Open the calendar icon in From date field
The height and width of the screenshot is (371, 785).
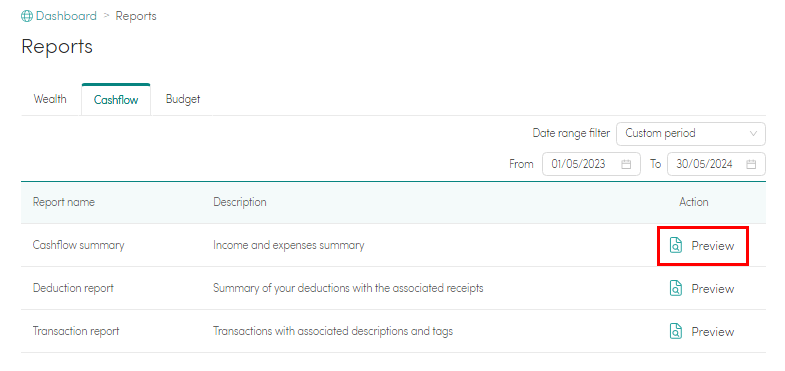coord(626,164)
